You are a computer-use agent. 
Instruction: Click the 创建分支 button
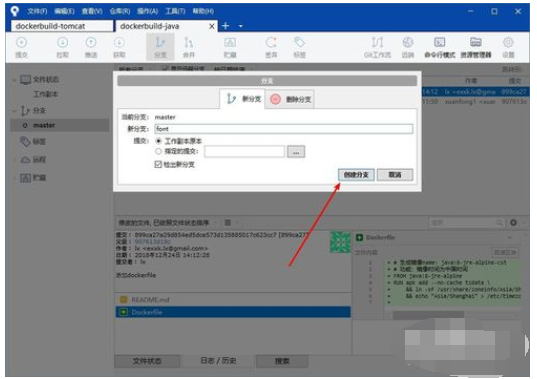(x=356, y=175)
